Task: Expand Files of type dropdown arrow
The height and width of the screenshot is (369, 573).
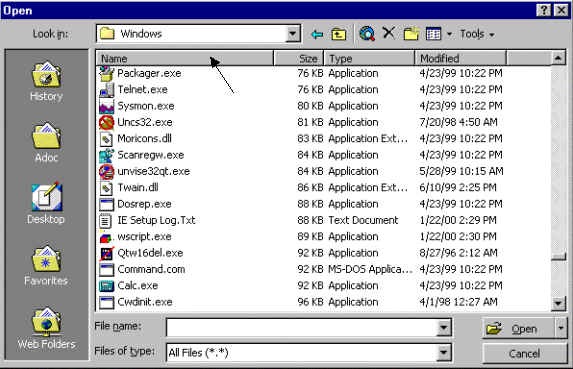Action: click(443, 353)
